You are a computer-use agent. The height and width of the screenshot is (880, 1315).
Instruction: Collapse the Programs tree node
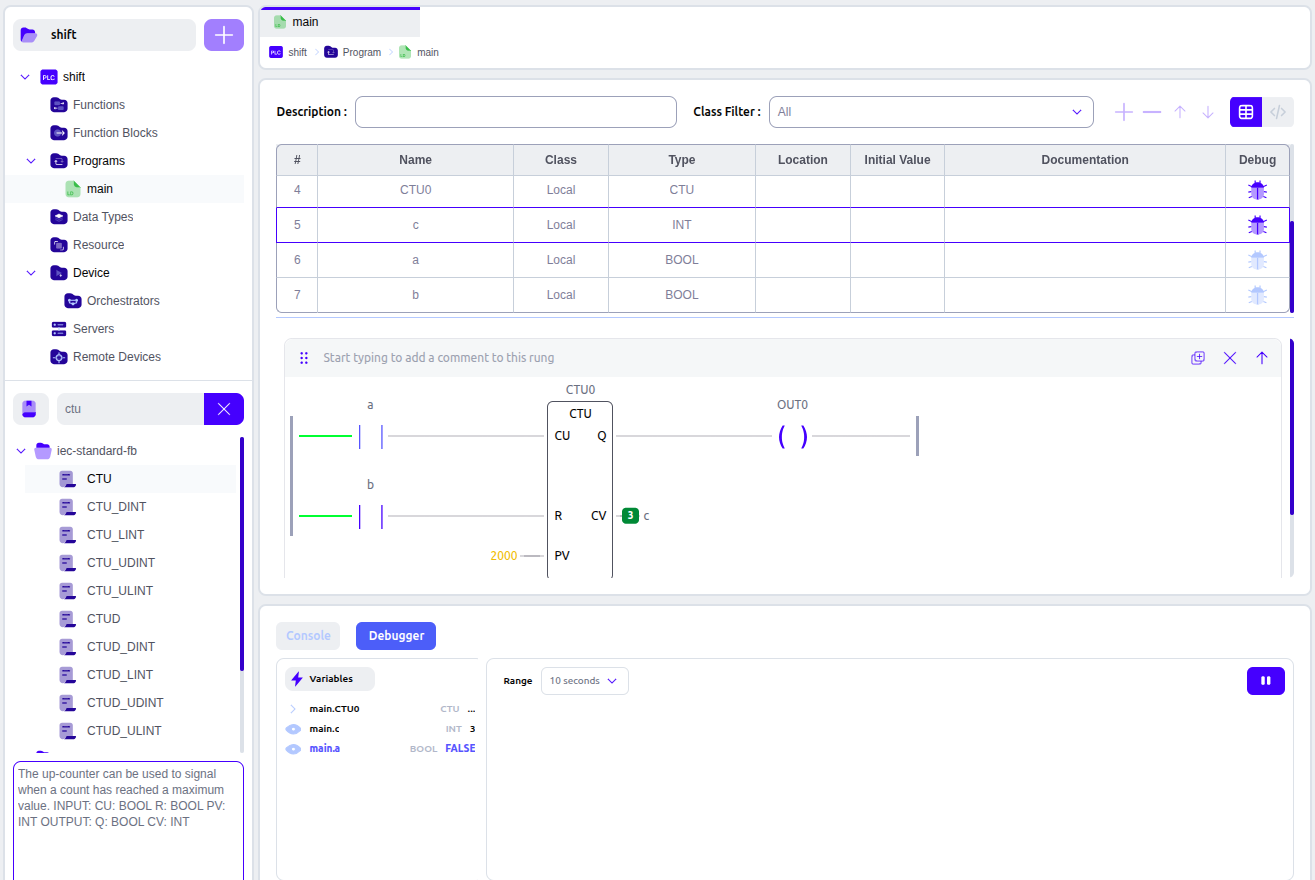pyautogui.click(x=31, y=161)
